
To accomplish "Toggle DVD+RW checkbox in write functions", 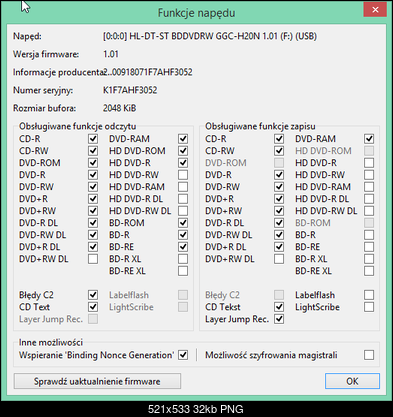I will (279, 211).
